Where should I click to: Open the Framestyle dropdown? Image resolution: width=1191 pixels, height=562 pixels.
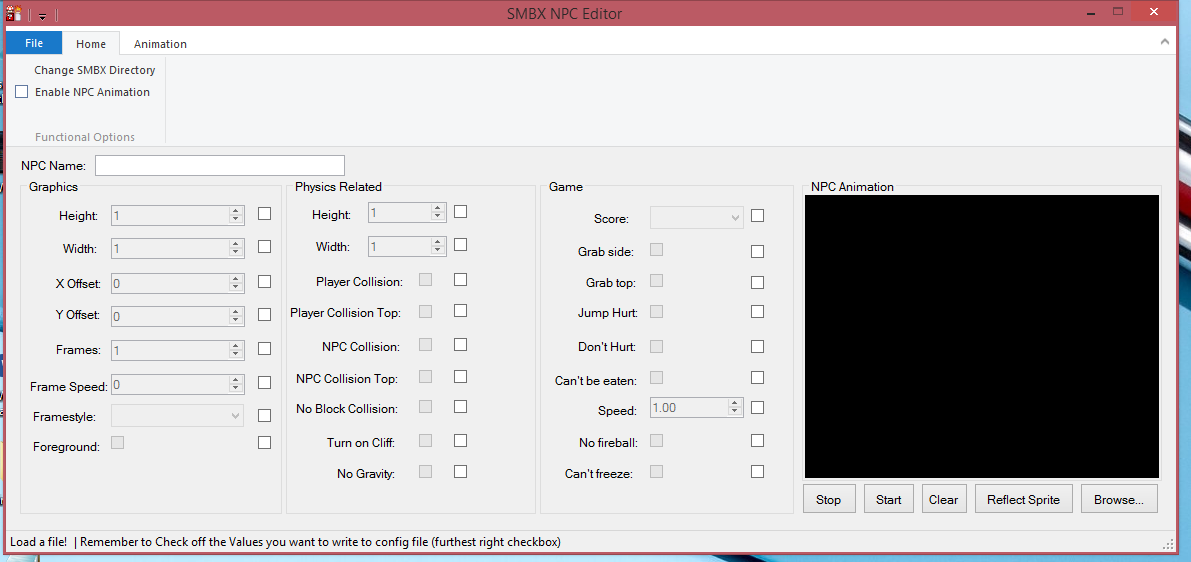[x=178, y=415]
